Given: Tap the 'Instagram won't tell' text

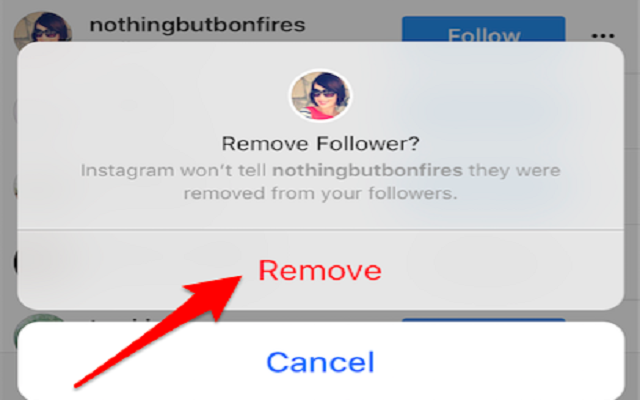Looking at the screenshot, I should click(x=173, y=170).
